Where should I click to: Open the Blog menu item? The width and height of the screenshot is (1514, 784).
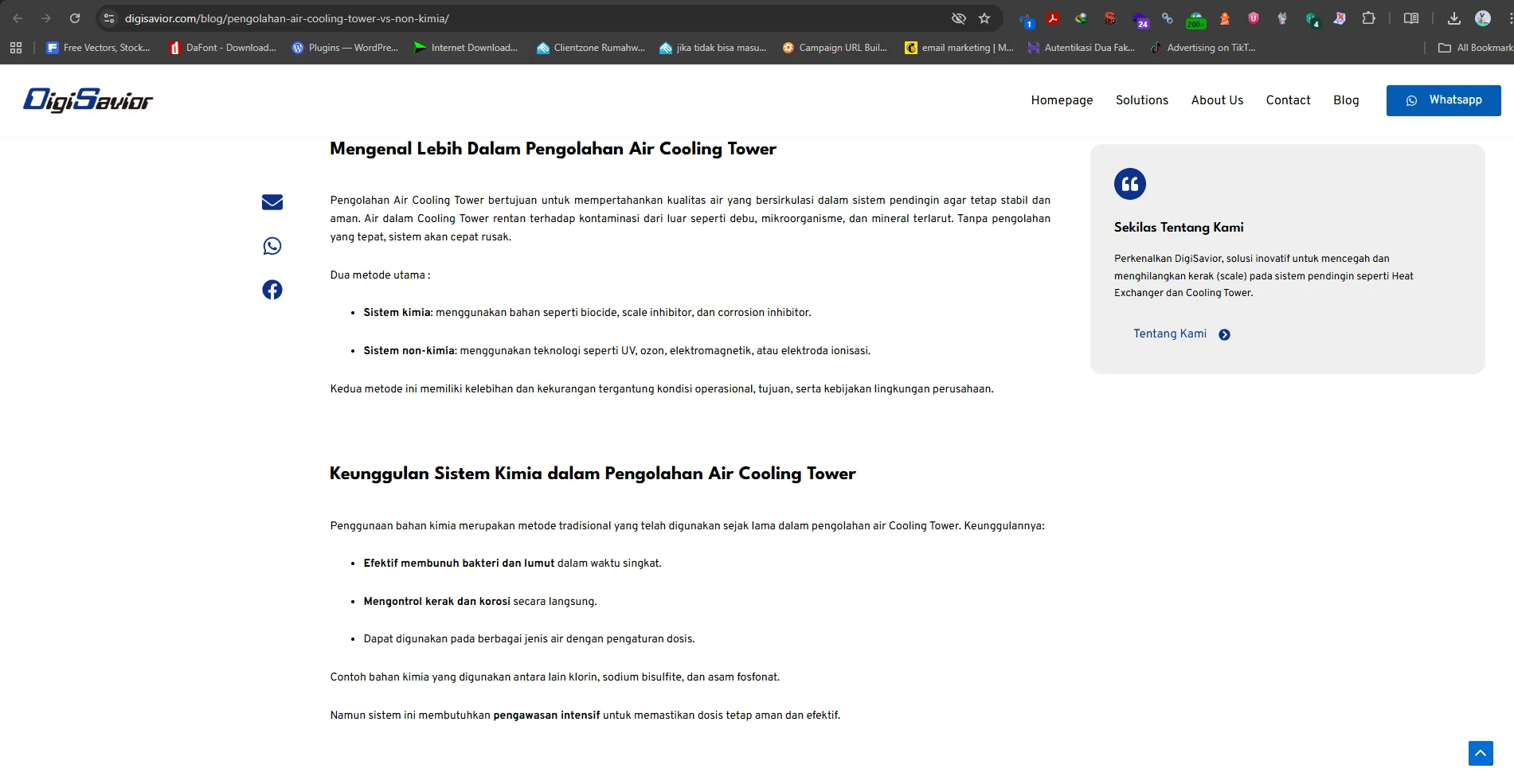pos(1346,100)
